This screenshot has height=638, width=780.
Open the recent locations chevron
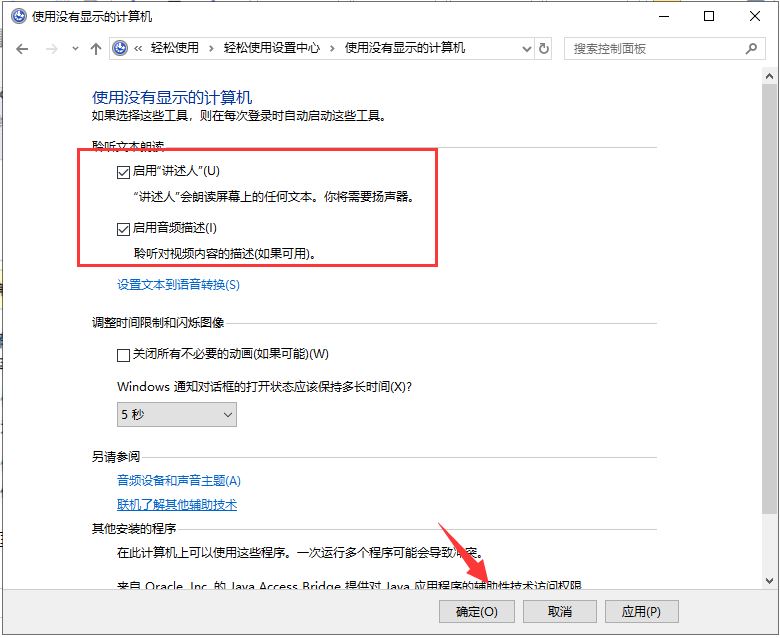(x=74, y=48)
